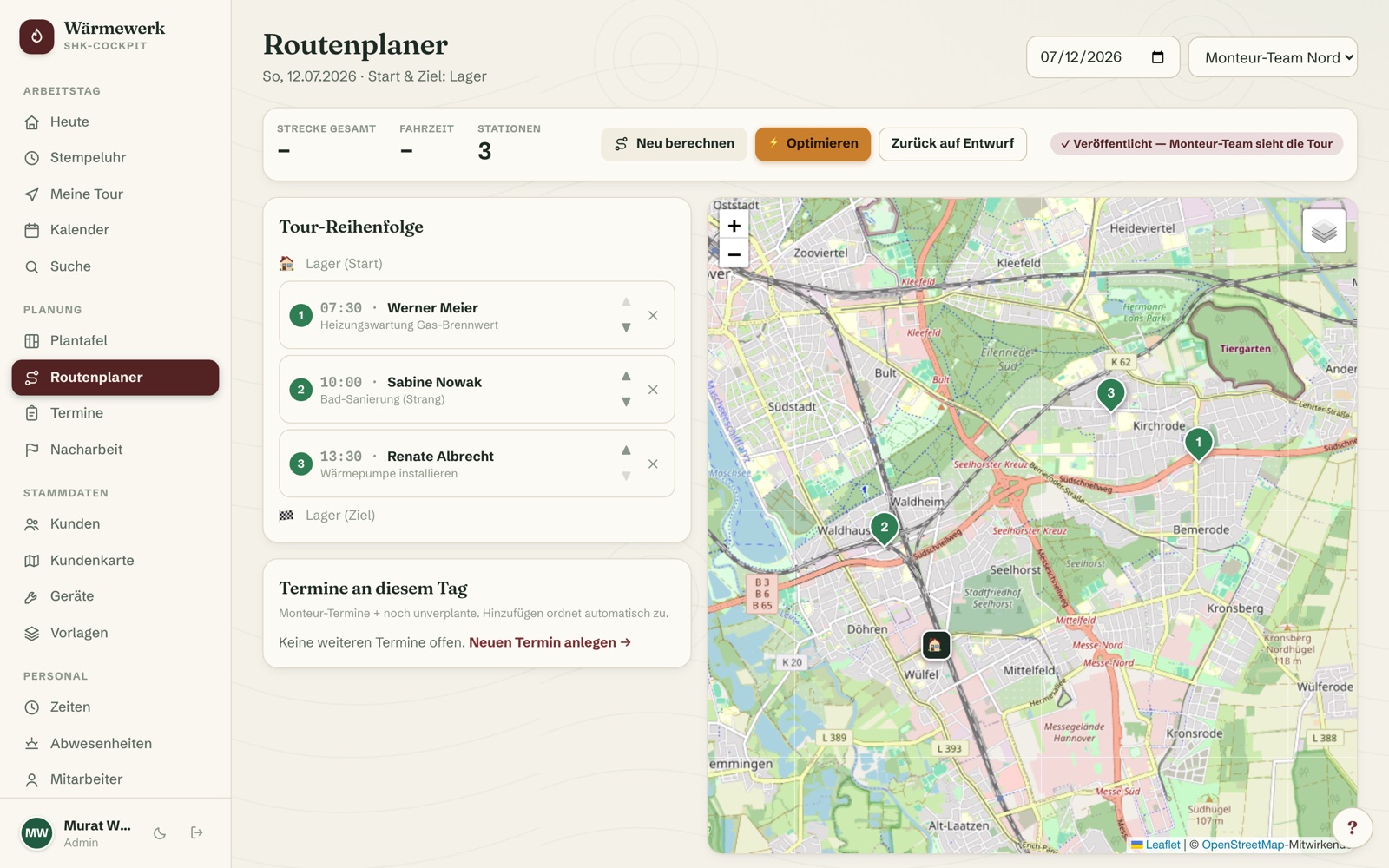Click the logout icon beside Murat
Screen dimensions: 1389x868
click(x=197, y=832)
